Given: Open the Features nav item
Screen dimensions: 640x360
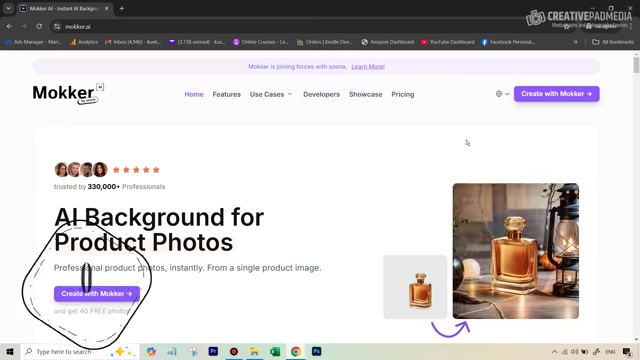Looking at the screenshot, I should click(x=227, y=94).
